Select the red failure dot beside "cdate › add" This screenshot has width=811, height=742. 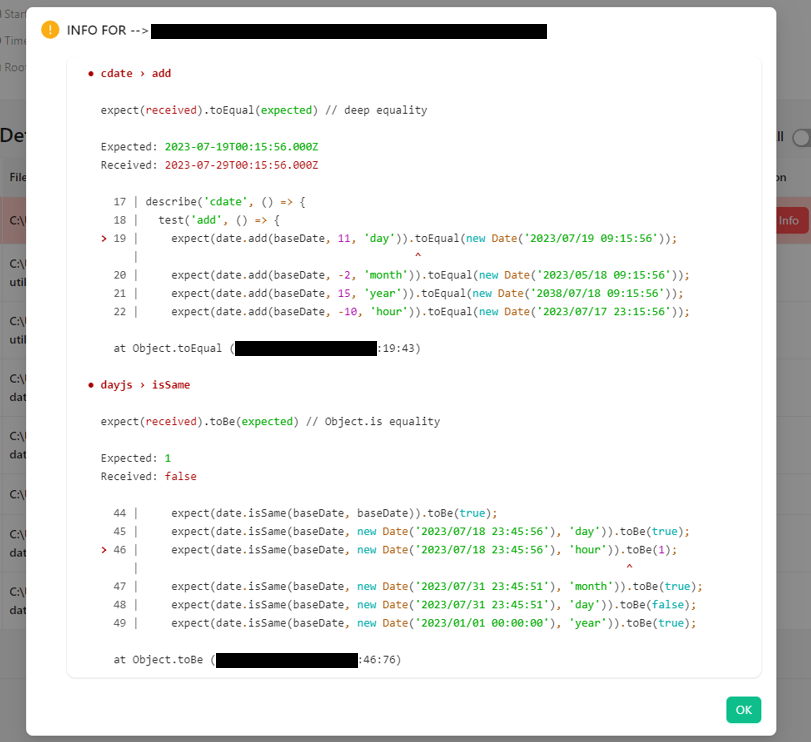[x=91, y=73]
